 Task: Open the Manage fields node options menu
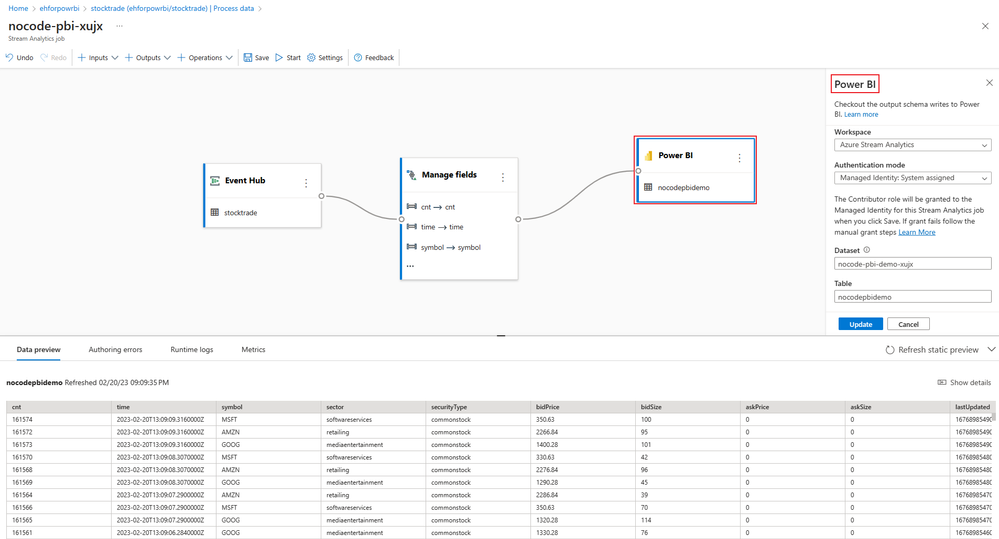[x=503, y=177]
